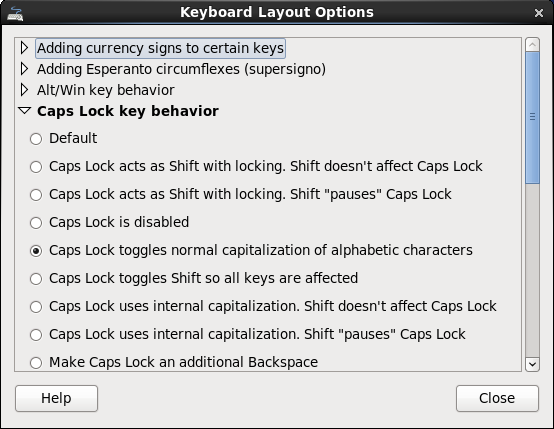Image resolution: width=554 pixels, height=429 pixels.
Task: Select Caps Lock toggles normal capitalization option
Action: [36, 251]
